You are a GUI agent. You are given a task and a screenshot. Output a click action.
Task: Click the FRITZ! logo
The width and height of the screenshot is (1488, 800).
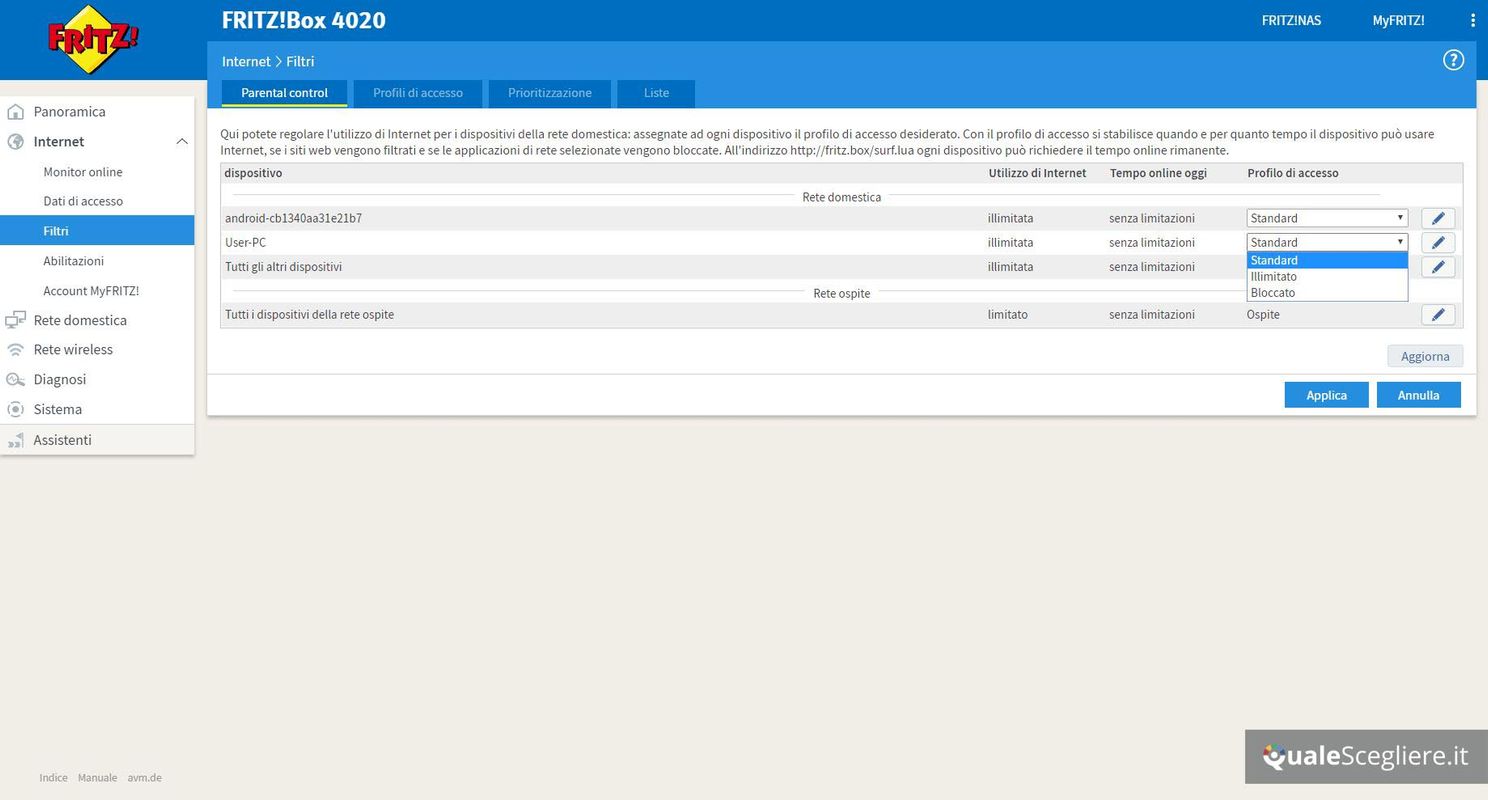tap(93, 40)
